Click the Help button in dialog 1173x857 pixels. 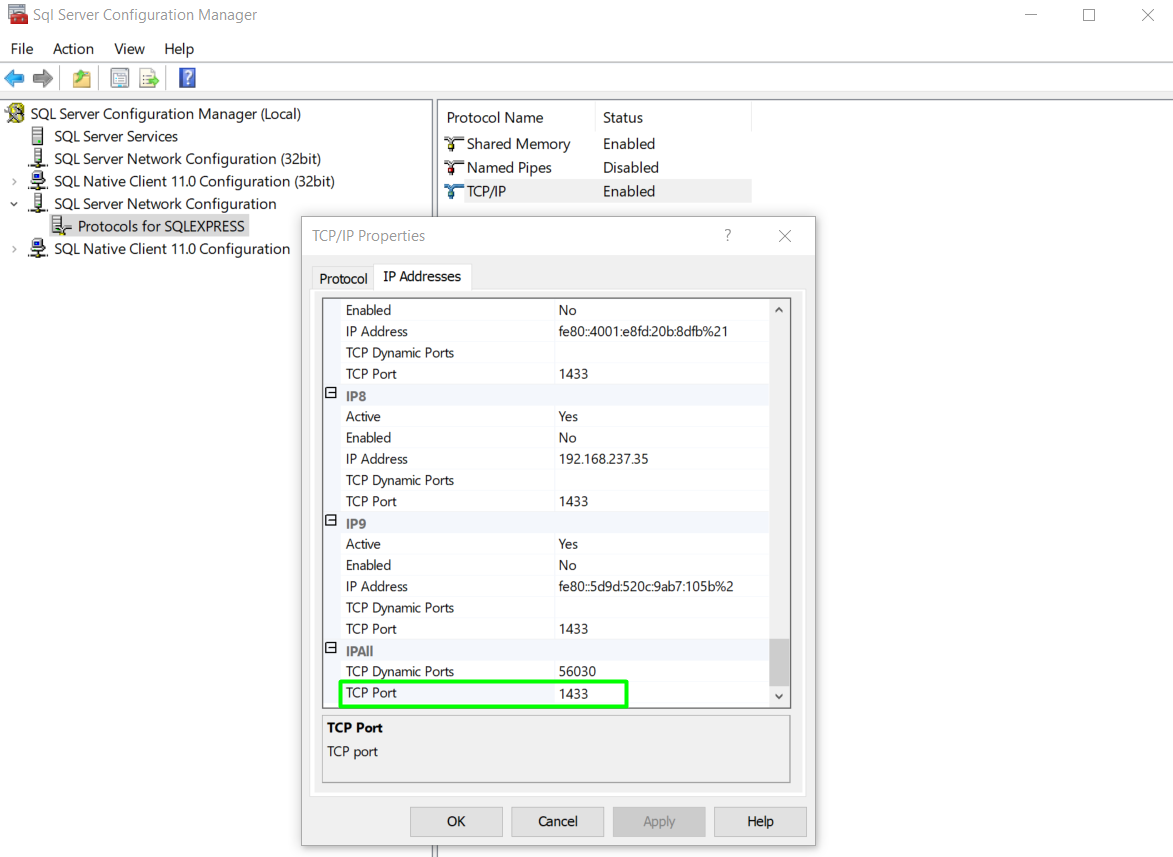coord(760,821)
